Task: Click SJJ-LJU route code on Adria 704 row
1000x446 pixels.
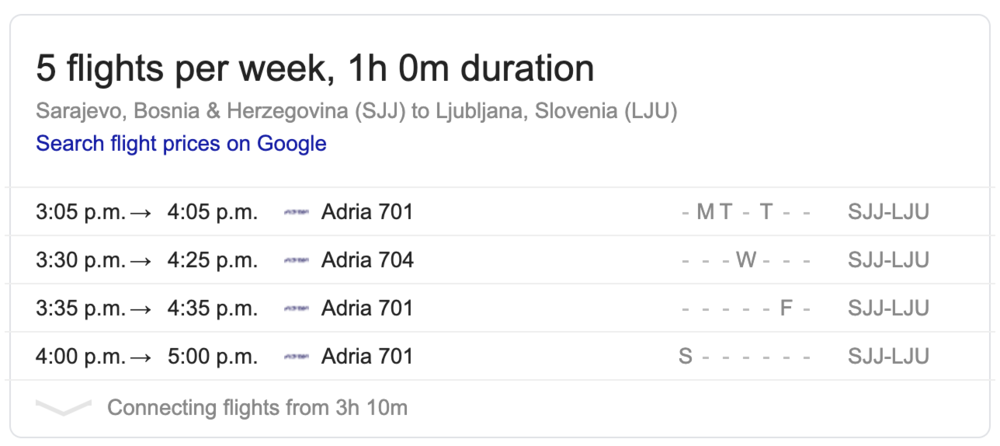Action: click(888, 260)
